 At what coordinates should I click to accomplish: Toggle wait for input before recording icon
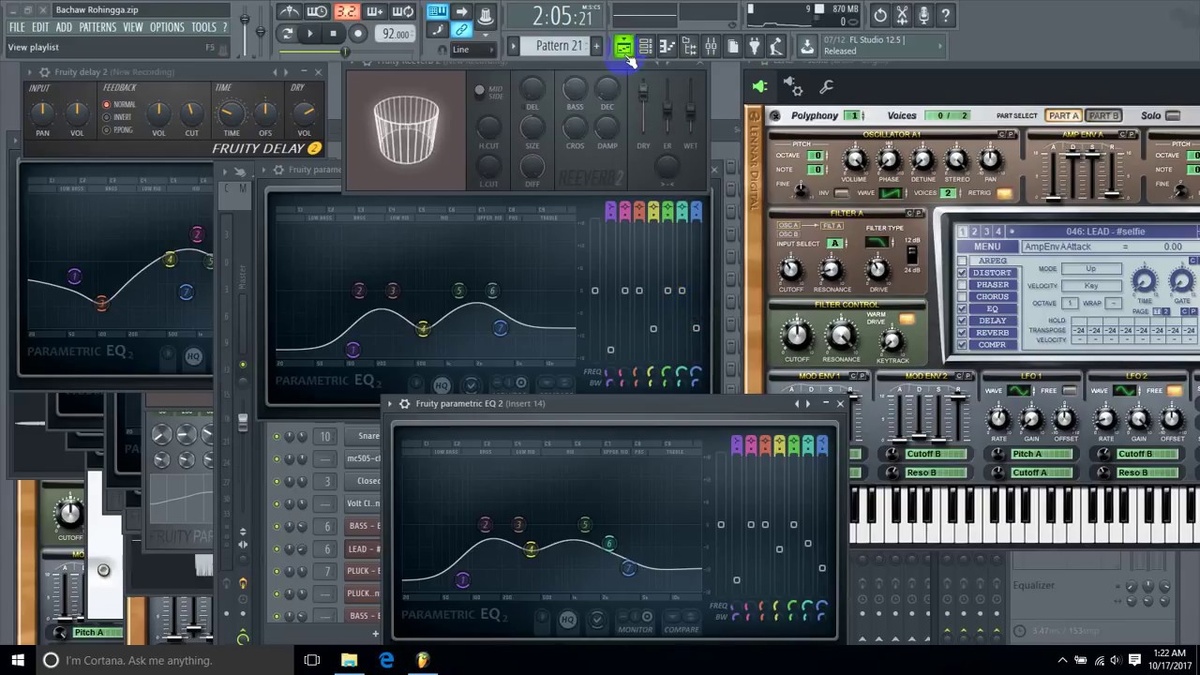pos(317,11)
